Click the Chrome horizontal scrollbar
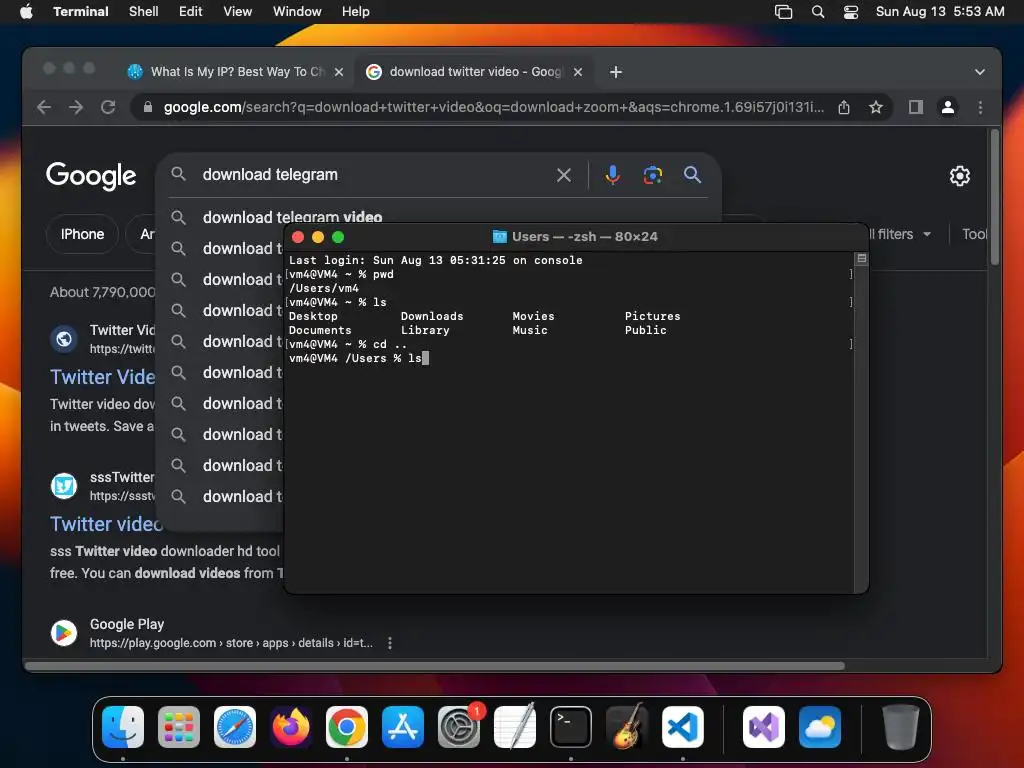 coord(435,666)
